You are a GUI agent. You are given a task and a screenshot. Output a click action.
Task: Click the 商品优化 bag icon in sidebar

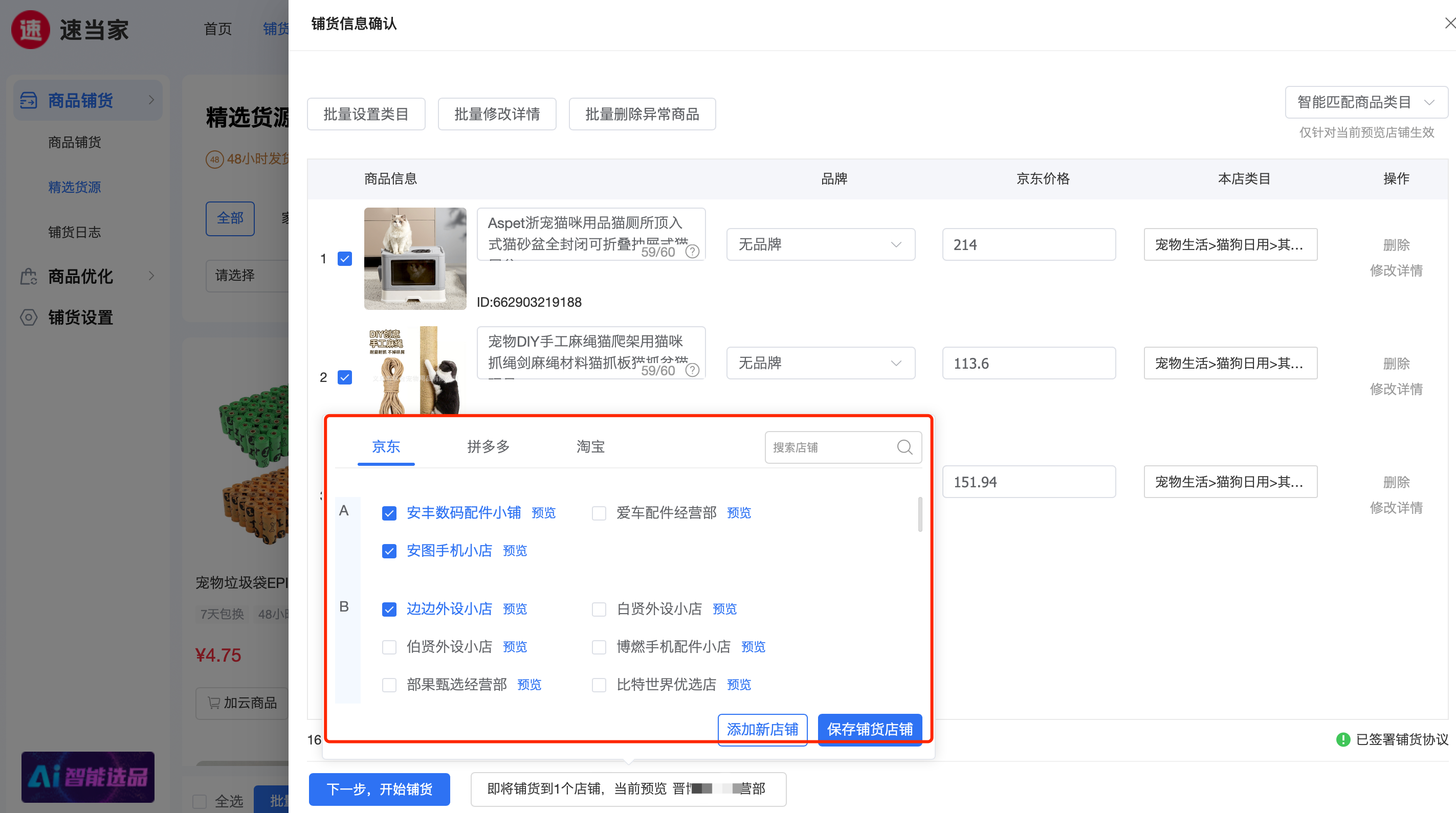[x=28, y=276]
